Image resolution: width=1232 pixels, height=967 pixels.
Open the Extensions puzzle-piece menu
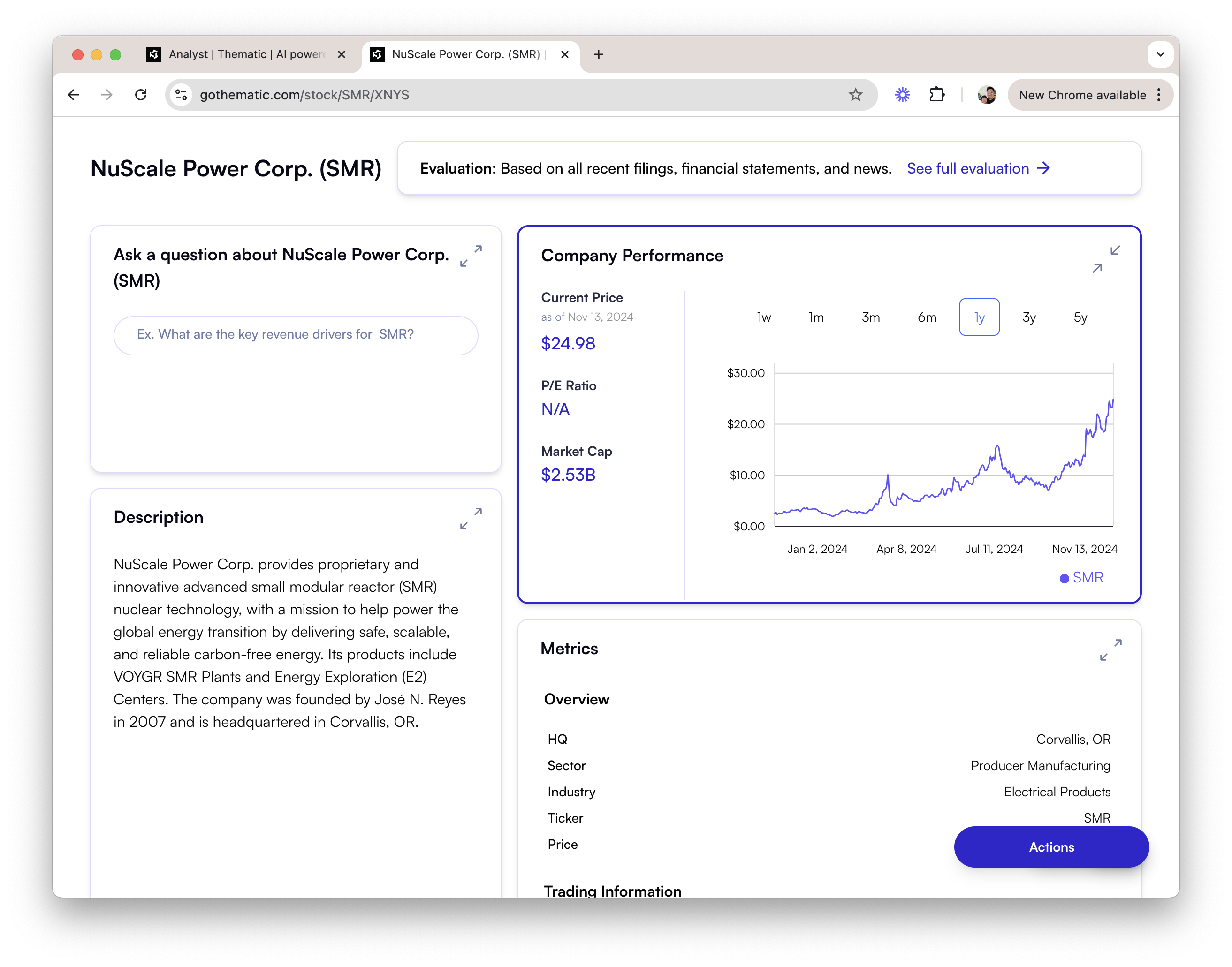[x=937, y=95]
